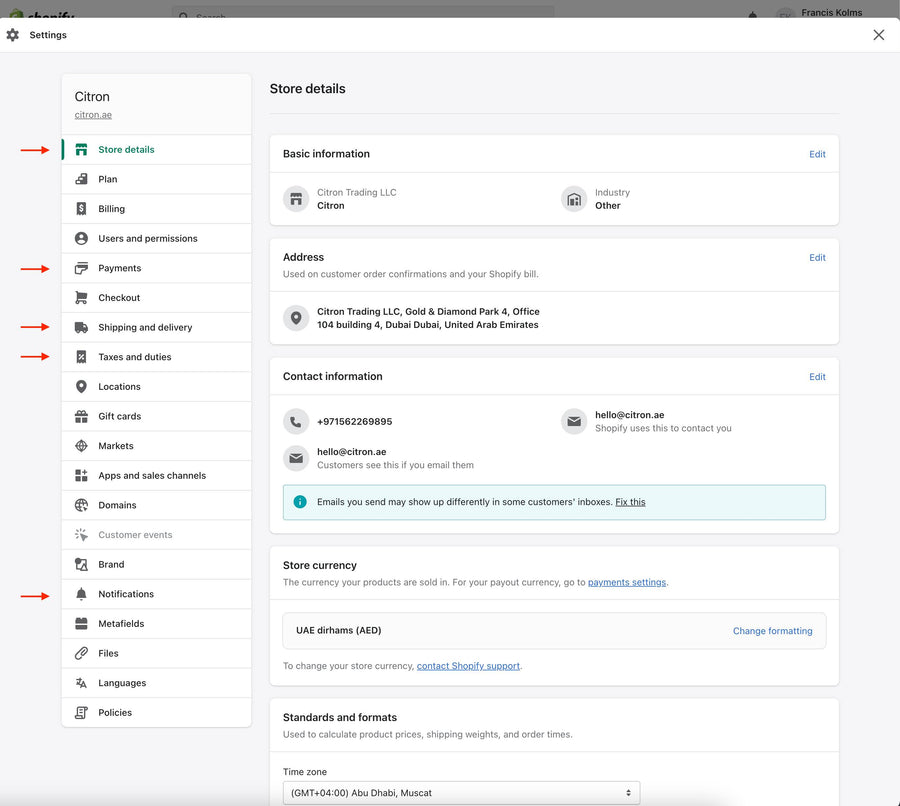This screenshot has width=900, height=806.
Task: Select Markets in the sidebar
Action: pyautogui.click(x=157, y=446)
